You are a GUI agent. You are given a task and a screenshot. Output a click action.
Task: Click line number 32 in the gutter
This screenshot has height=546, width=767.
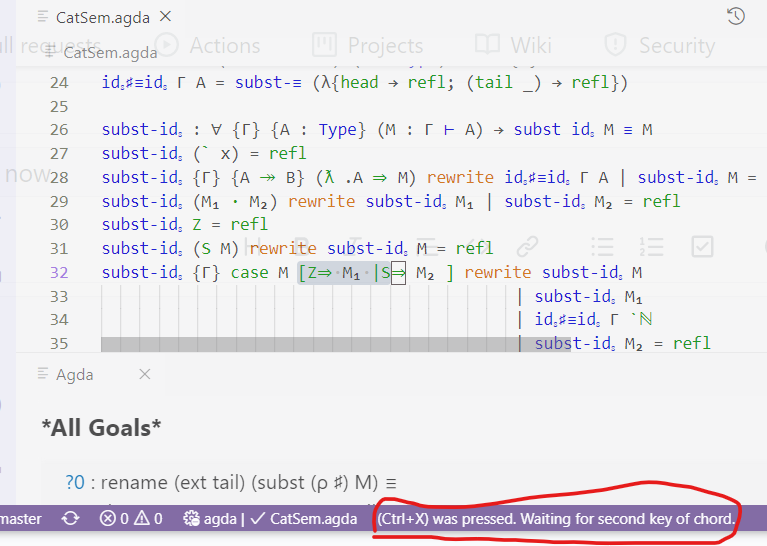pos(59,273)
